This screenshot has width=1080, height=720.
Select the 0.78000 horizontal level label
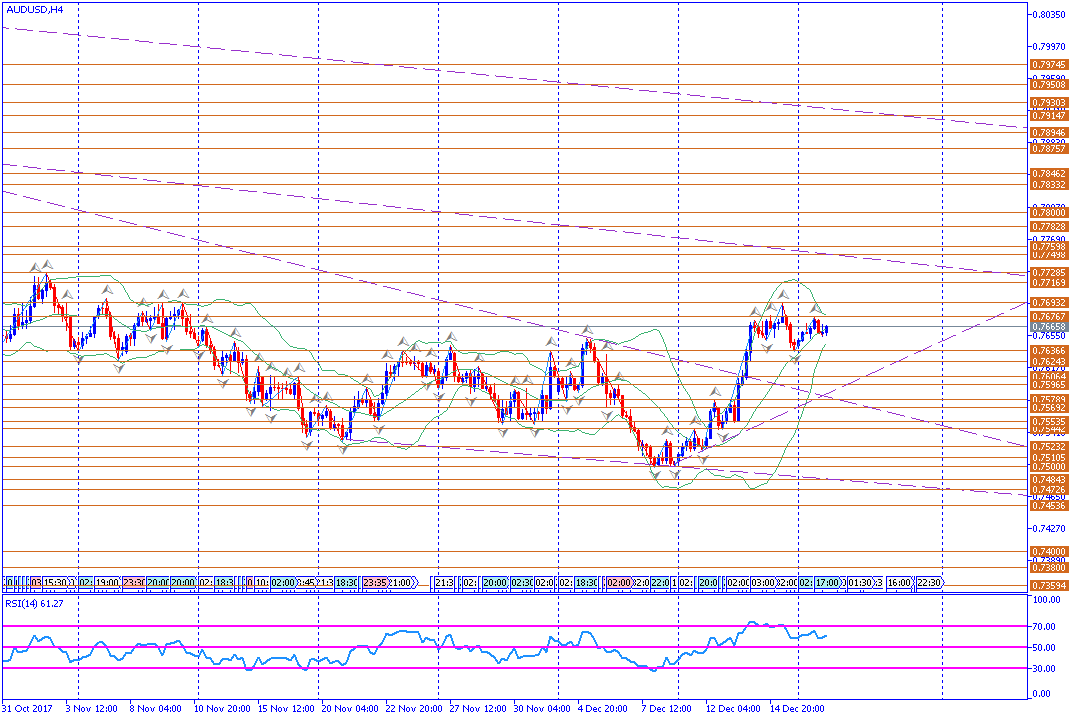[1050, 212]
